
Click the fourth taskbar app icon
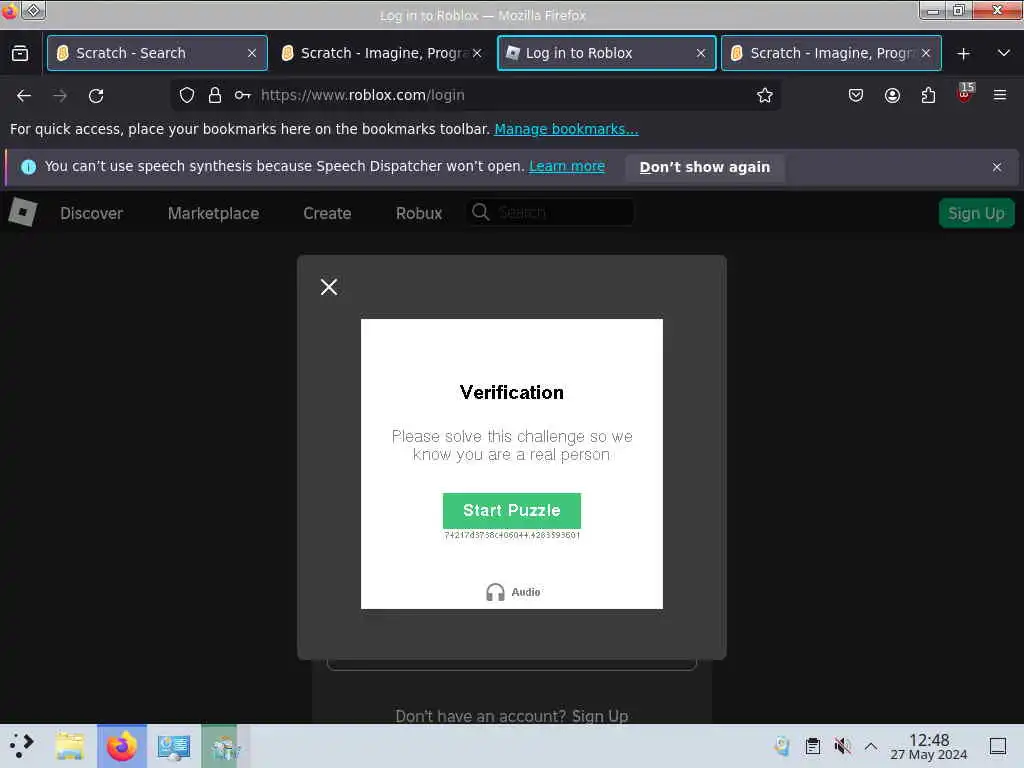click(225, 746)
